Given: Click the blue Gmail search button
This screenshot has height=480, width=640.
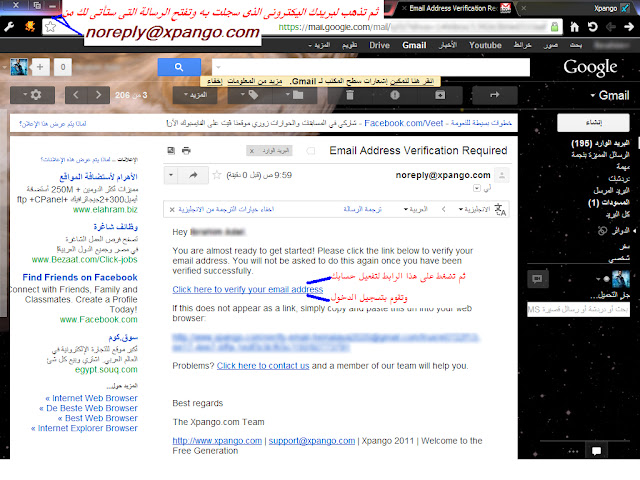Looking at the screenshot, I should pyautogui.click(x=179, y=67).
